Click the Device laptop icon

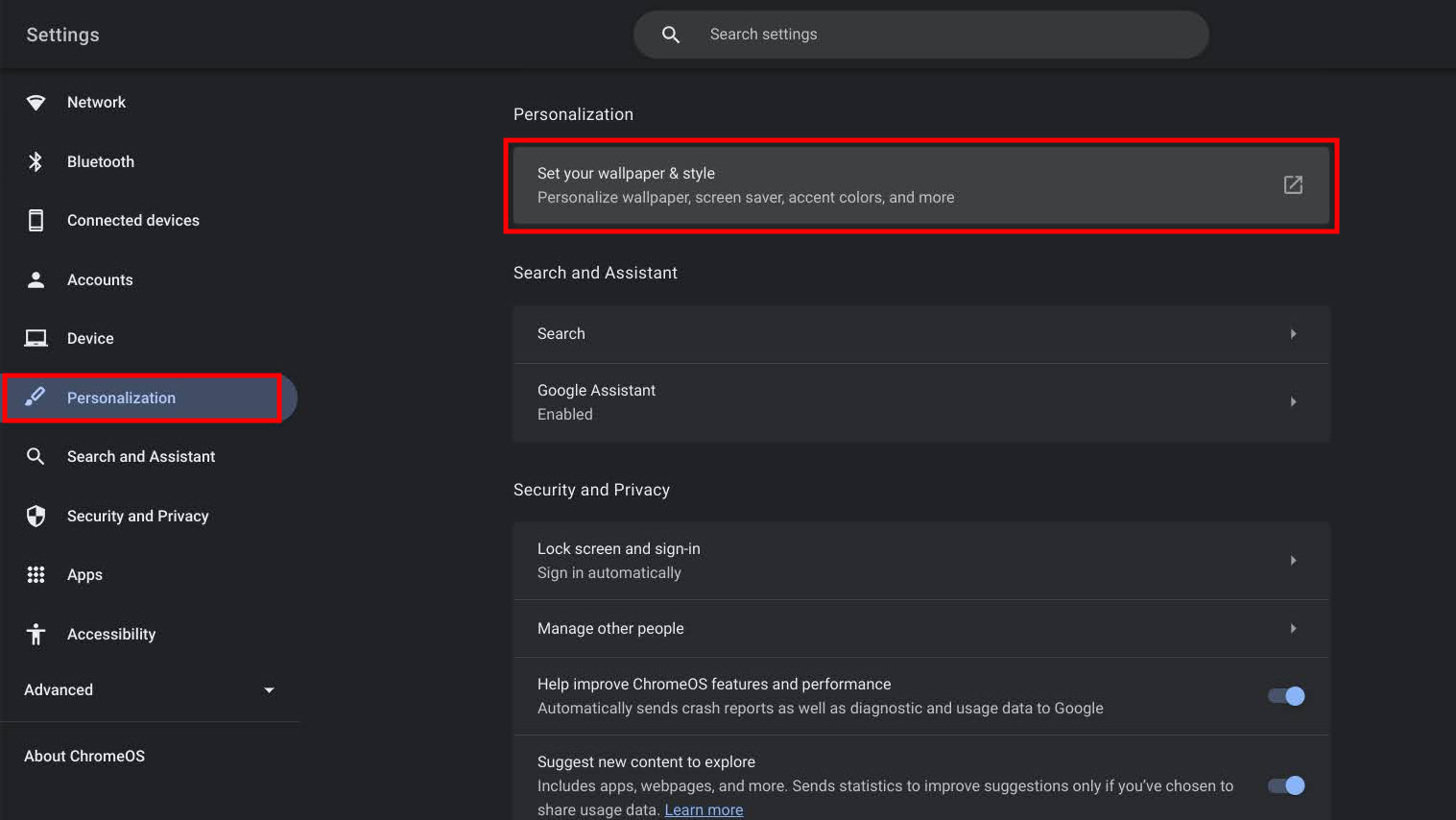coord(36,339)
